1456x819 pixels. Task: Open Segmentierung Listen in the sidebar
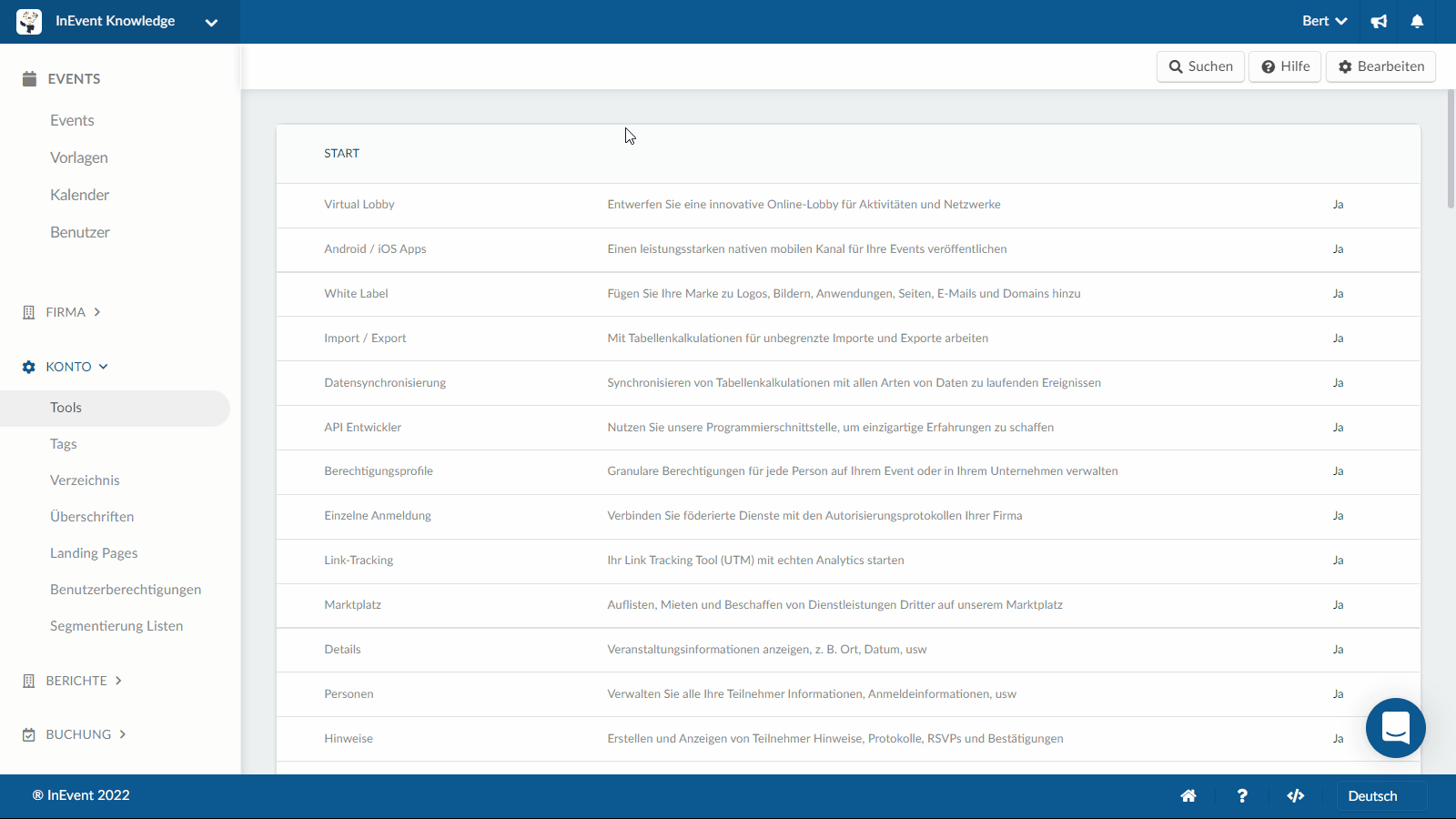click(x=116, y=626)
